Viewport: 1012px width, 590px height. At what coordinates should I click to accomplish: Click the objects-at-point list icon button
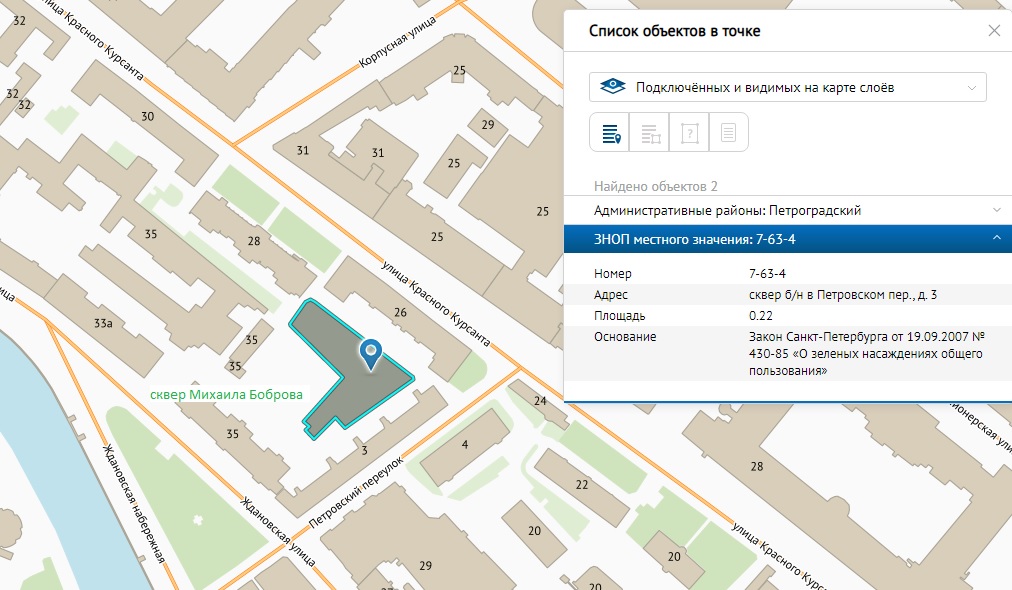(x=609, y=132)
